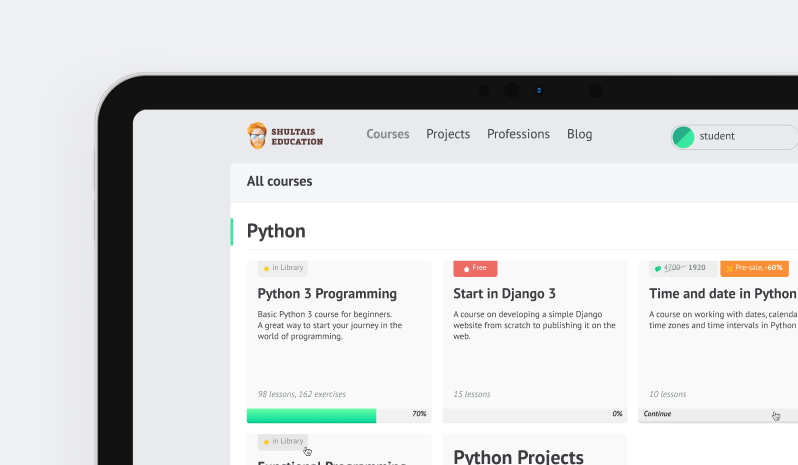Click the red Free badge
The width and height of the screenshot is (798, 465).
[x=475, y=268]
